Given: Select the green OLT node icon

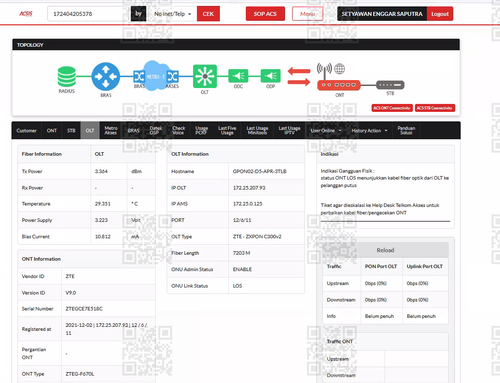Looking at the screenshot, I should coord(205,76).
